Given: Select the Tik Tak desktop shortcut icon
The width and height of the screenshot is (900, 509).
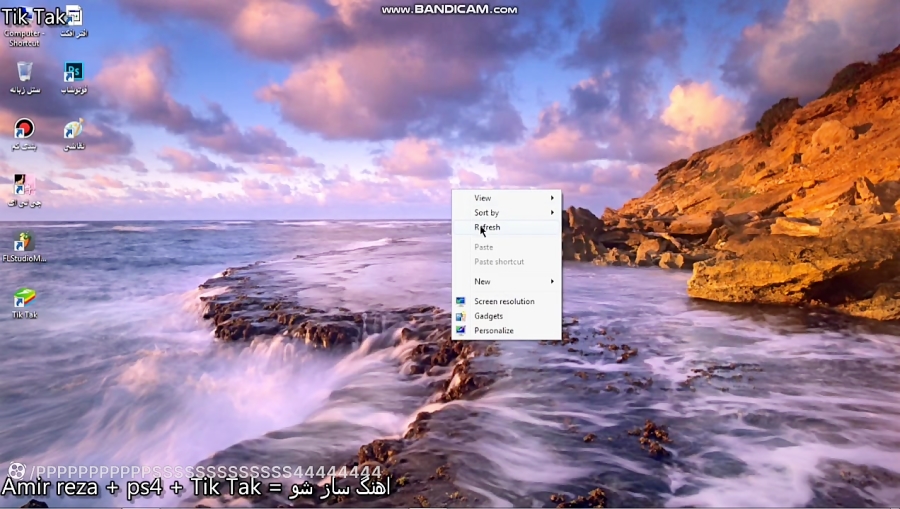Looking at the screenshot, I should click(x=24, y=298).
